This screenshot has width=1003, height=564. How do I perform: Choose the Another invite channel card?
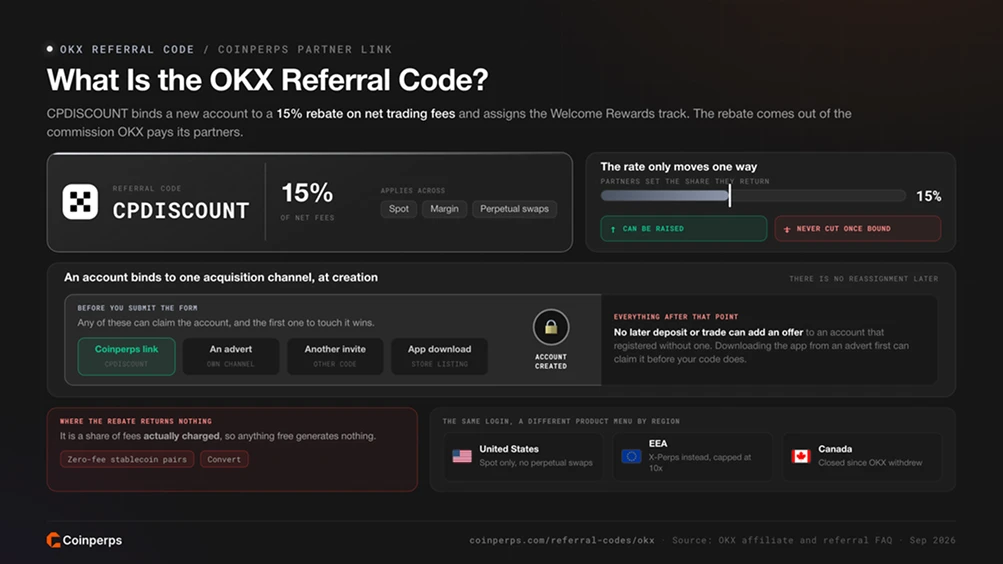click(x=335, y=356)
